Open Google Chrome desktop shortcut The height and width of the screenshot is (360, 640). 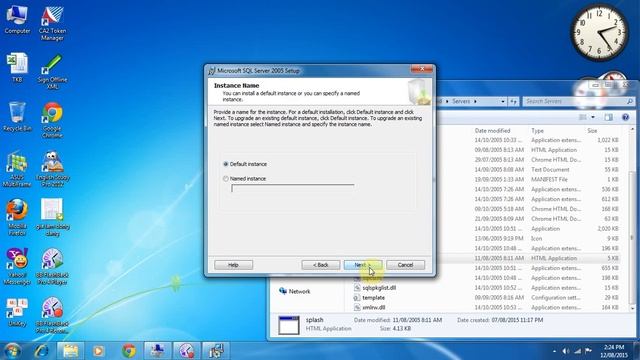click(52, 120)
